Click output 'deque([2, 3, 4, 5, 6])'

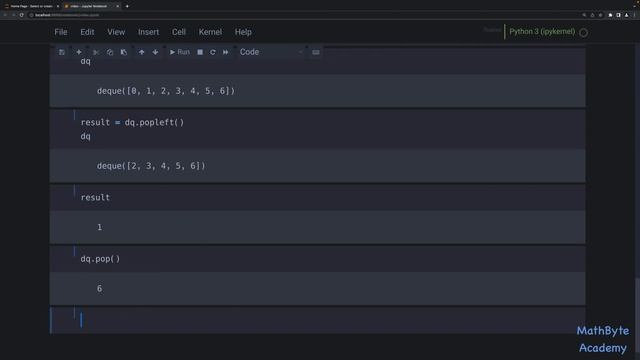151,166
